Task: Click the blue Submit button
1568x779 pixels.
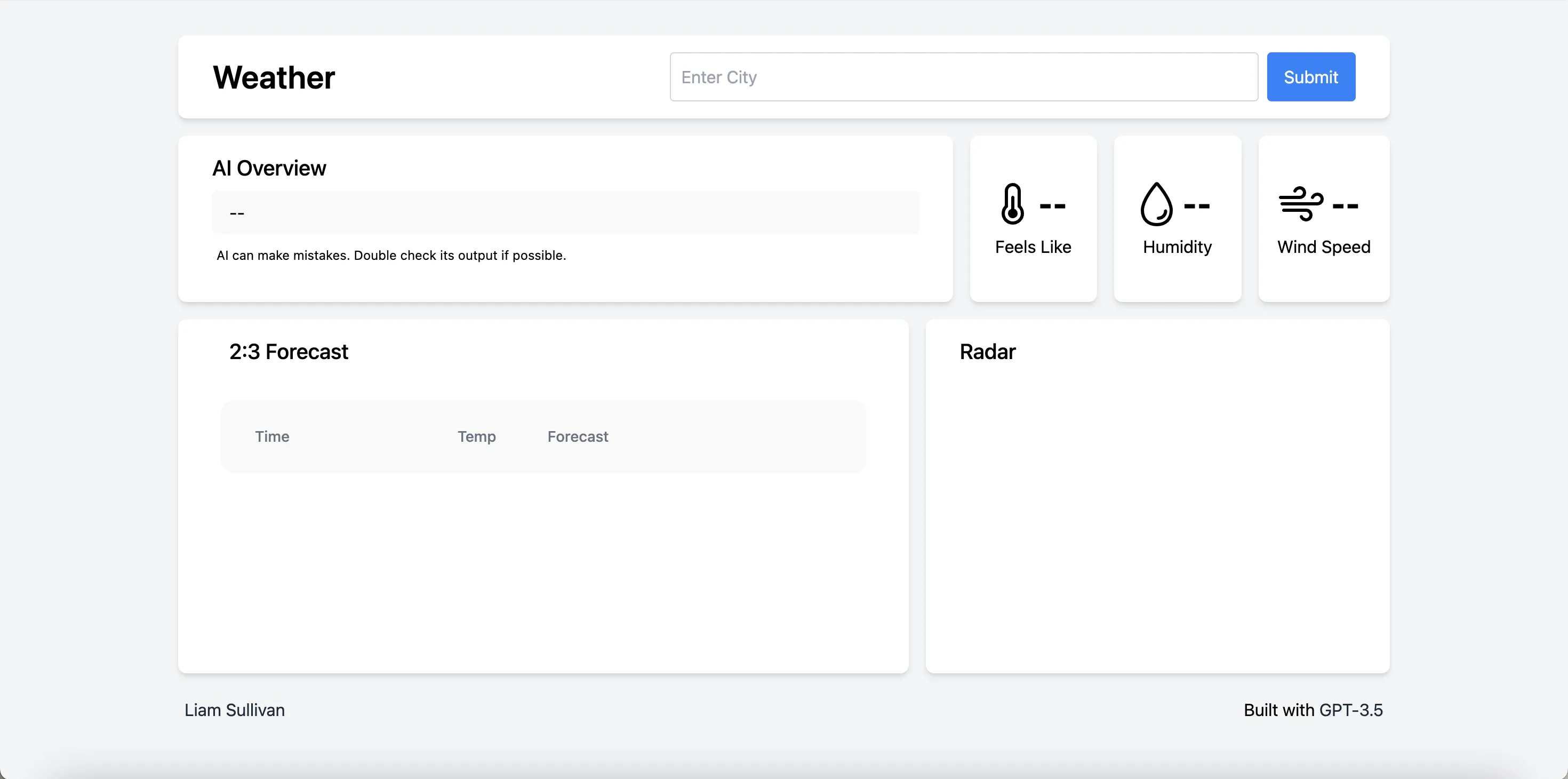Action: click(x=1311, y=77)
